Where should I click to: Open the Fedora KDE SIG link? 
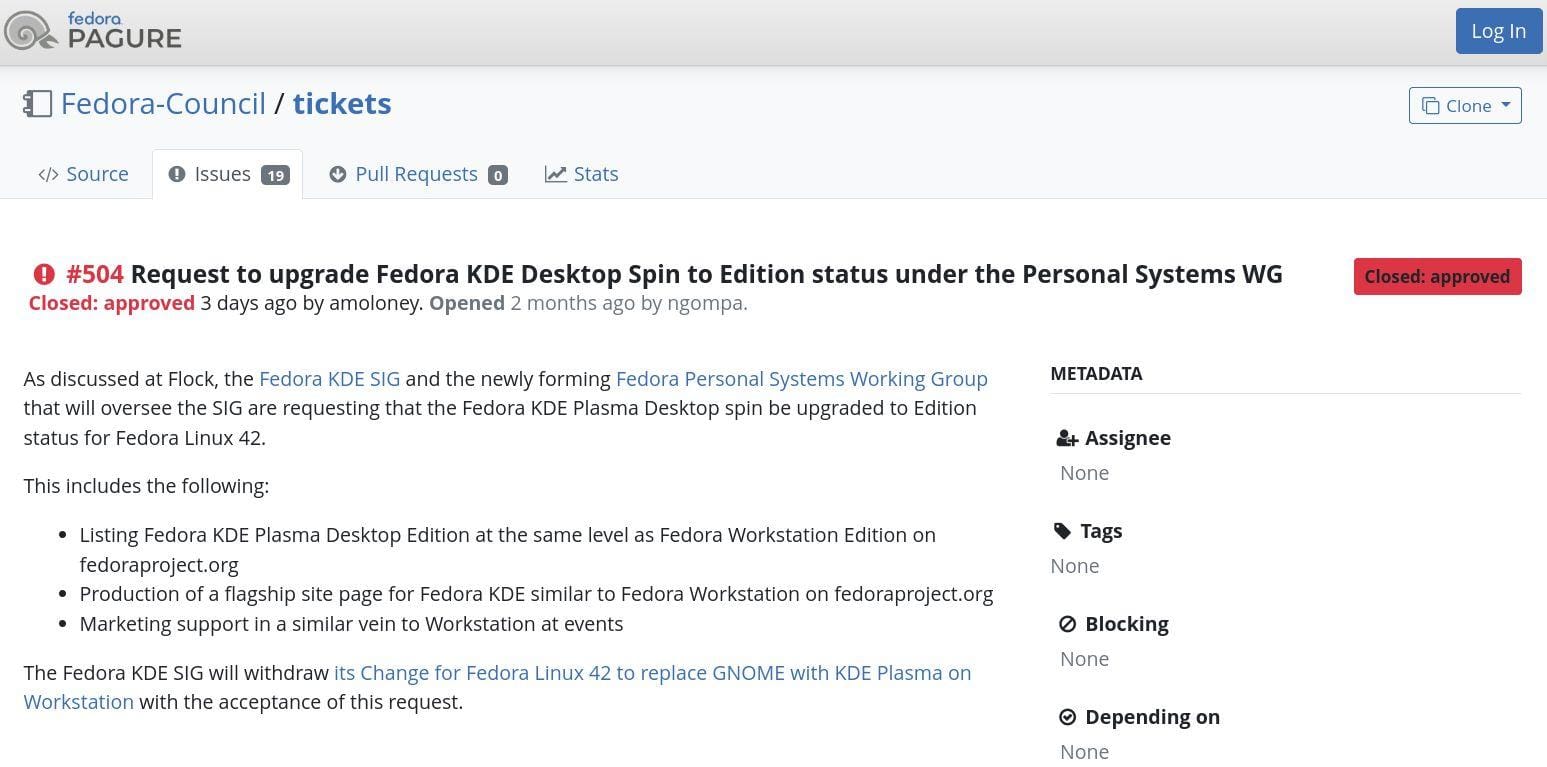[x=329, y=378]
